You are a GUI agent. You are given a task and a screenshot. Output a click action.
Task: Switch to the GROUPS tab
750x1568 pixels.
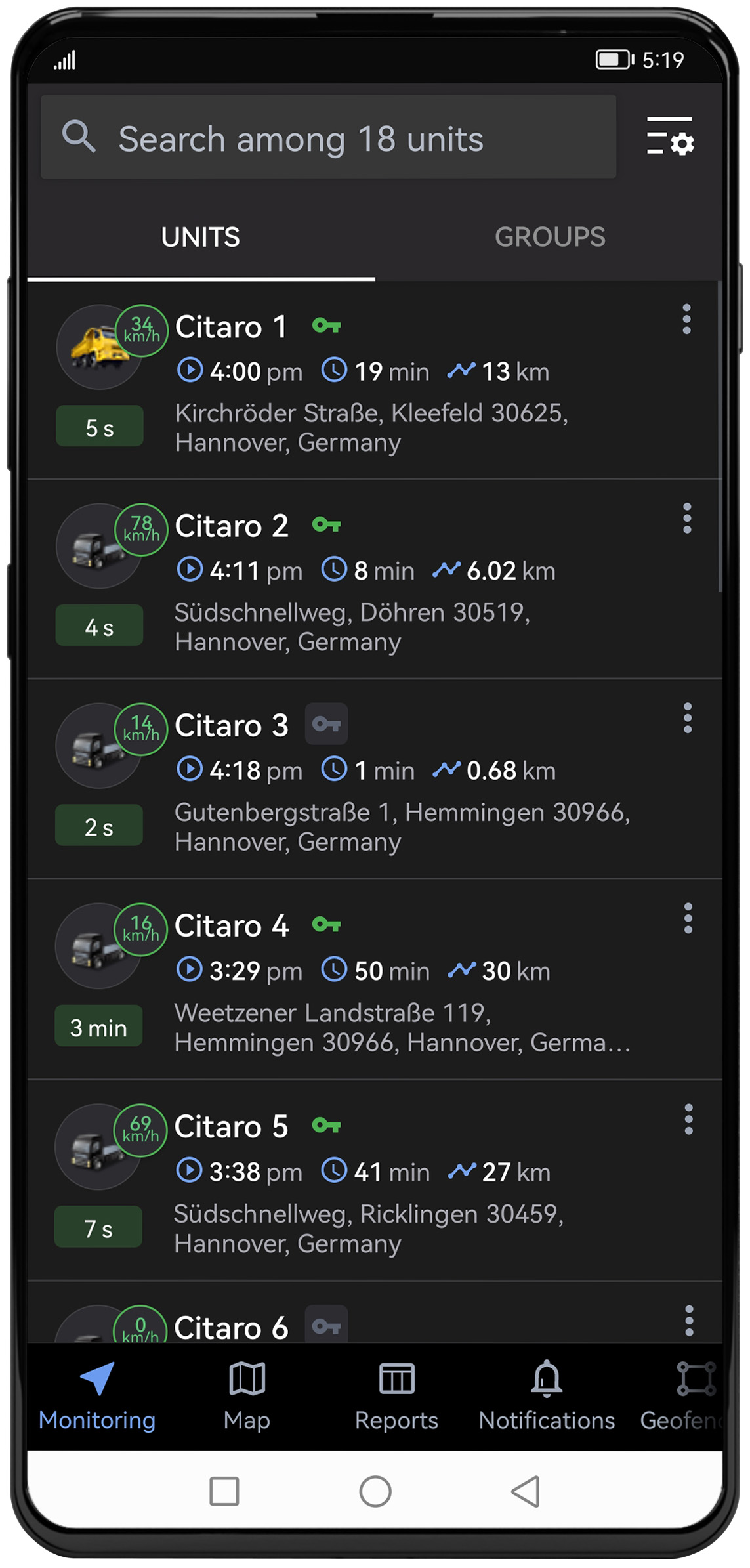549,237
